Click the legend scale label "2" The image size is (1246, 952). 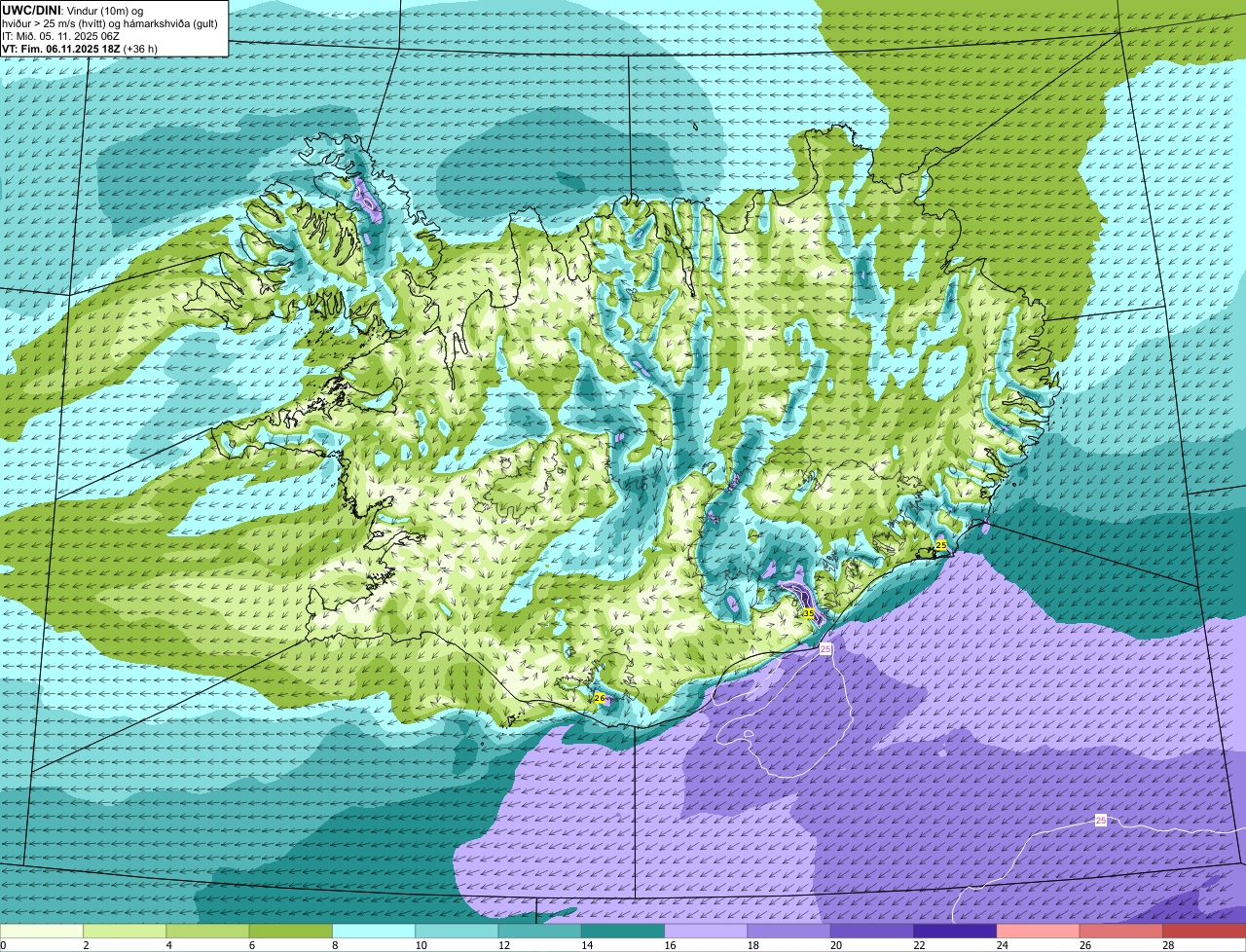(86, 945)
